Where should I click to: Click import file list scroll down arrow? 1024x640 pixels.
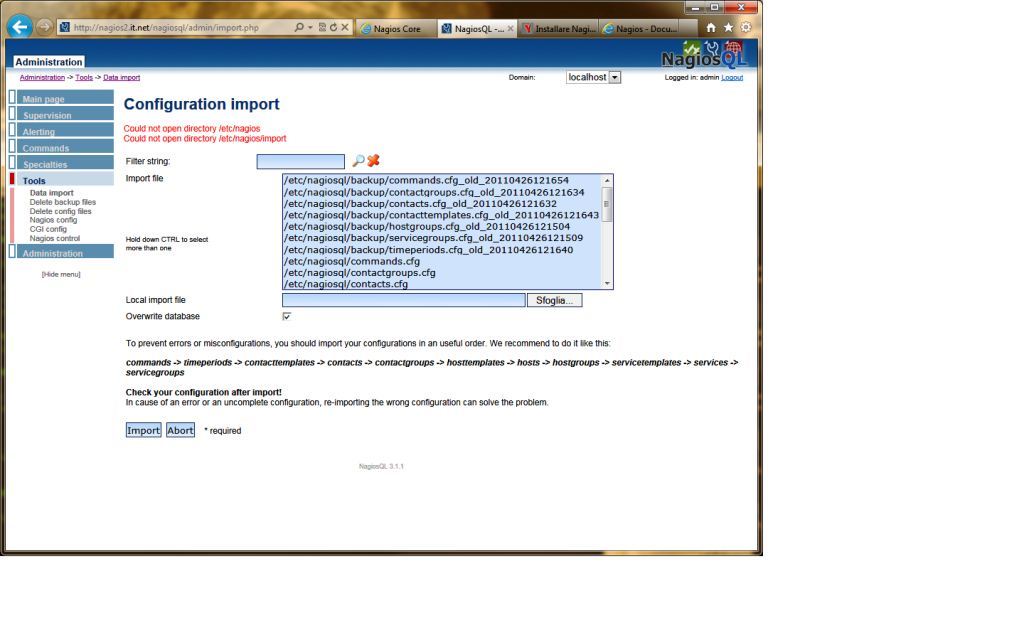click(x=607, y=283)
